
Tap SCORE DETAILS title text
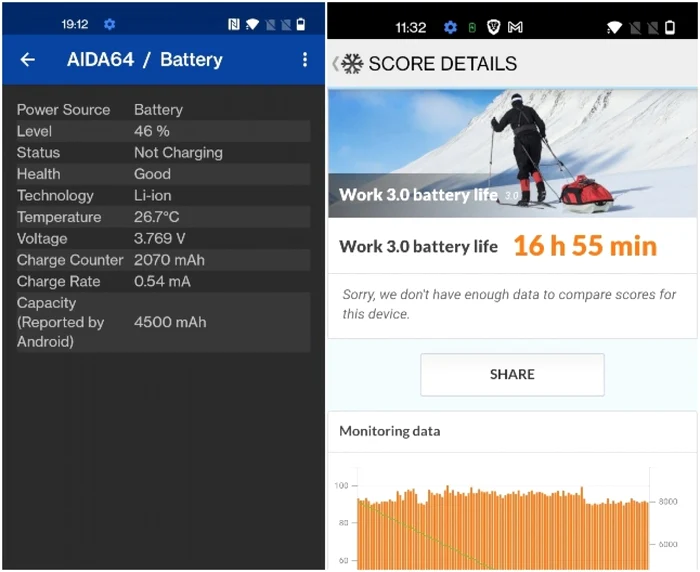point(442,64)
